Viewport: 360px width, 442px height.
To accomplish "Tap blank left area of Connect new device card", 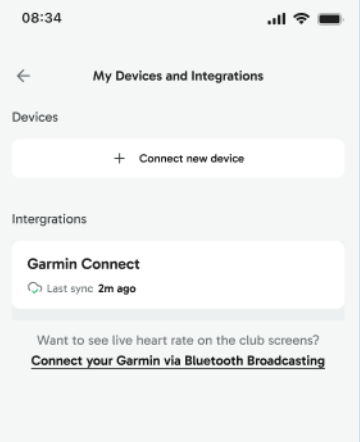I will (60, 158).
